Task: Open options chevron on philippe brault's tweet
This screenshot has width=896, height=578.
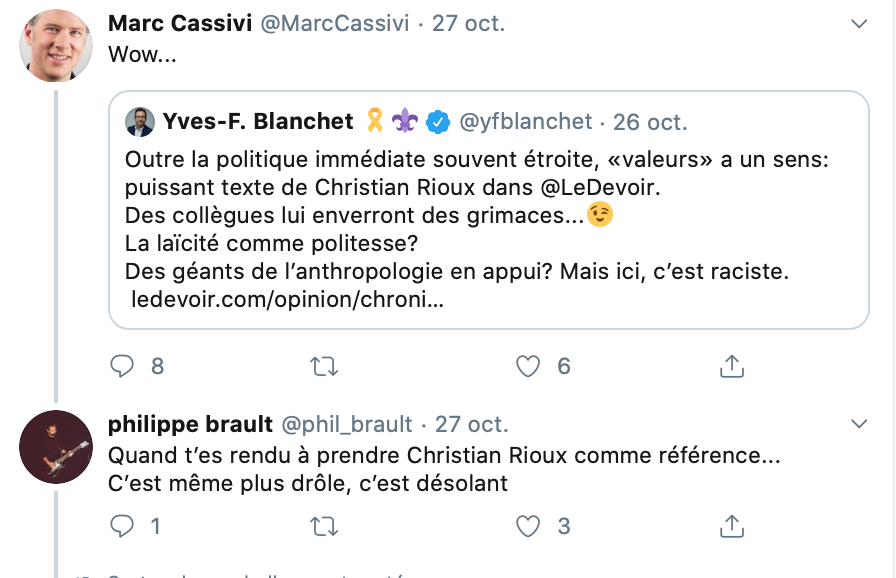Action: coord(859,424)
